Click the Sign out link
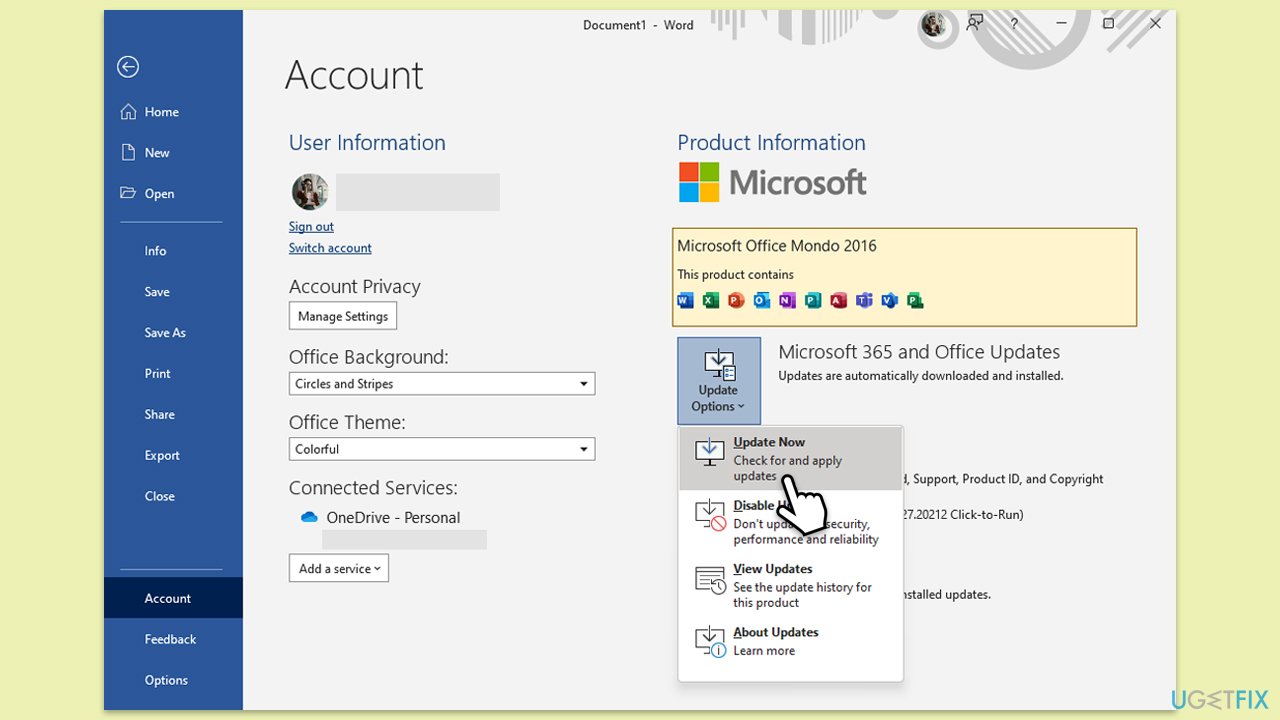Image resolution: width=1280 pixels, height=720 pixels. coord(311,227)
